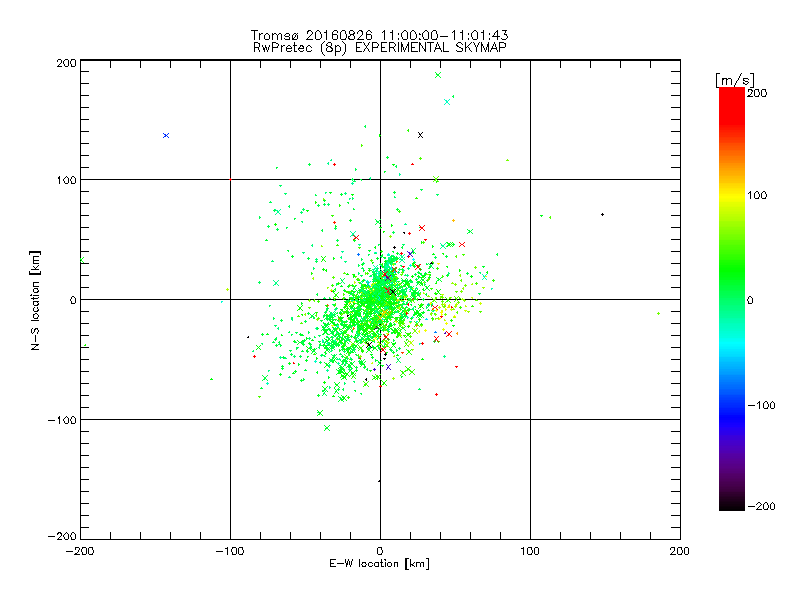Click the blue band of the colorbar
The height and width of the screenshot is (600, 800).
pos(732,414)
